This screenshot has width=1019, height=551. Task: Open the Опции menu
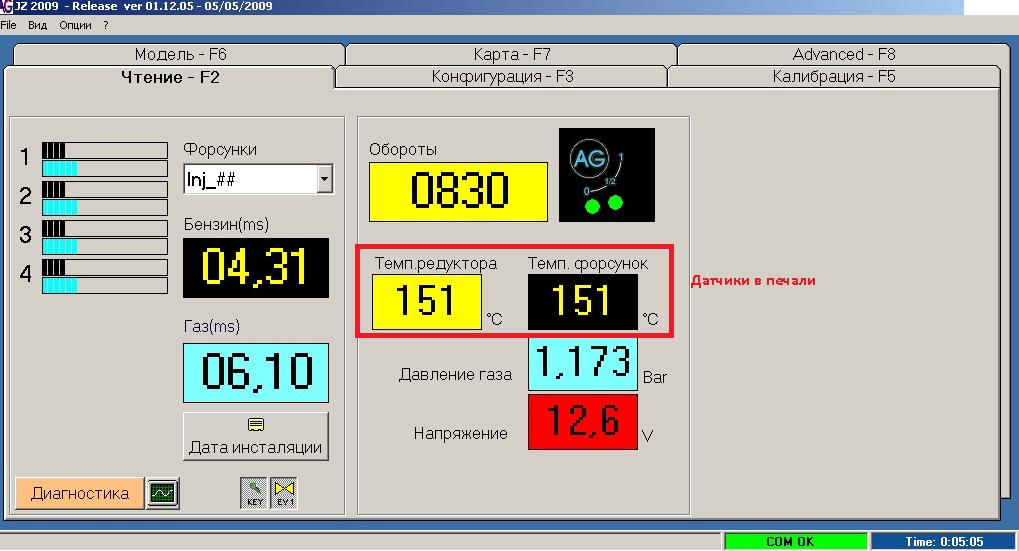point(75,24)
